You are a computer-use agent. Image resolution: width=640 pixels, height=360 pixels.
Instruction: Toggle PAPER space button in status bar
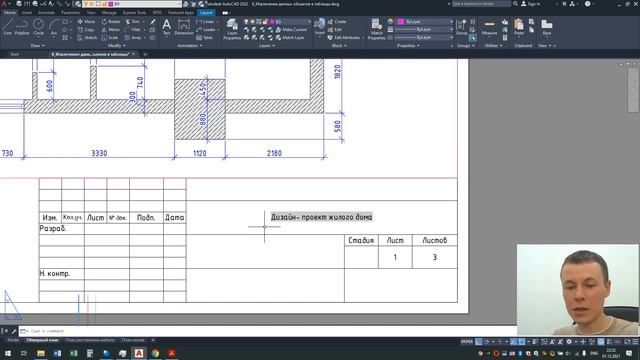click(x=467, y=342)
